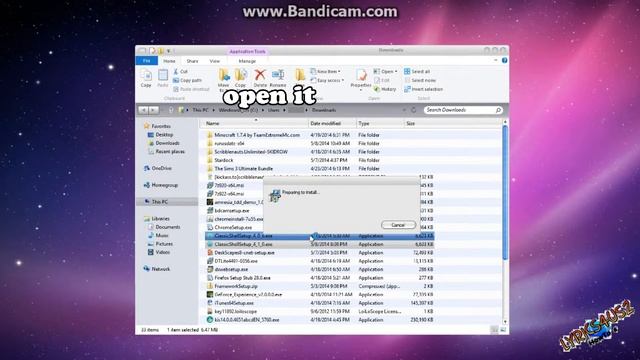Select Recent places in the navigation pane
The width and height of the screenshot is (640, 360).
[x=166, y=151]
